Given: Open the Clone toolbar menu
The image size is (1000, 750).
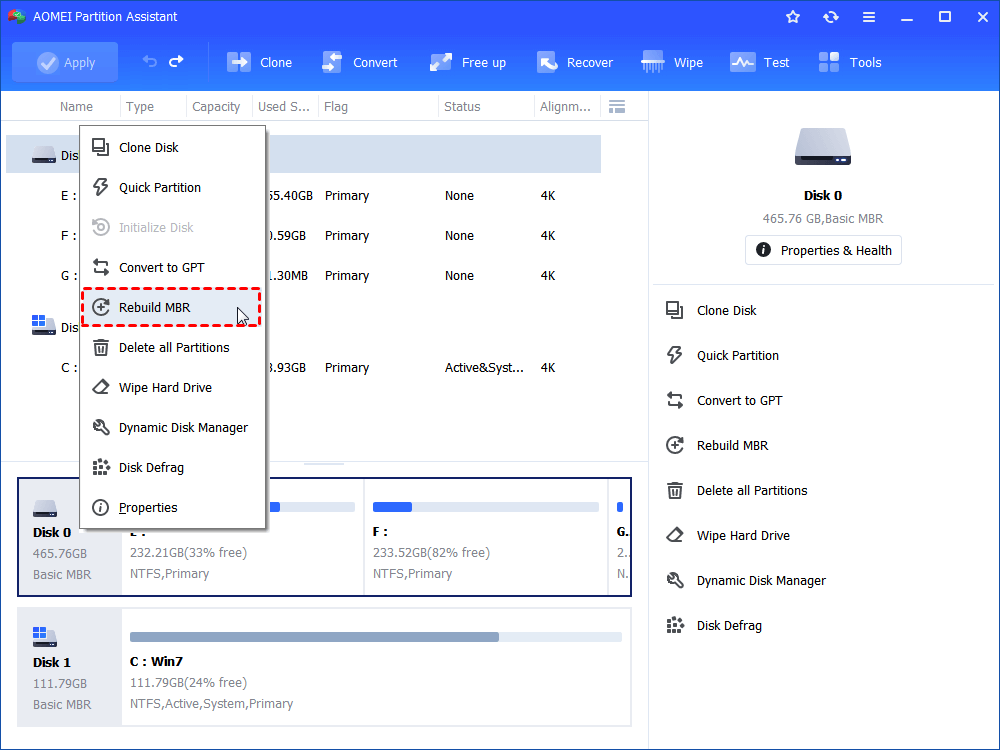Looking at the screenshot, I should point(259,62).
